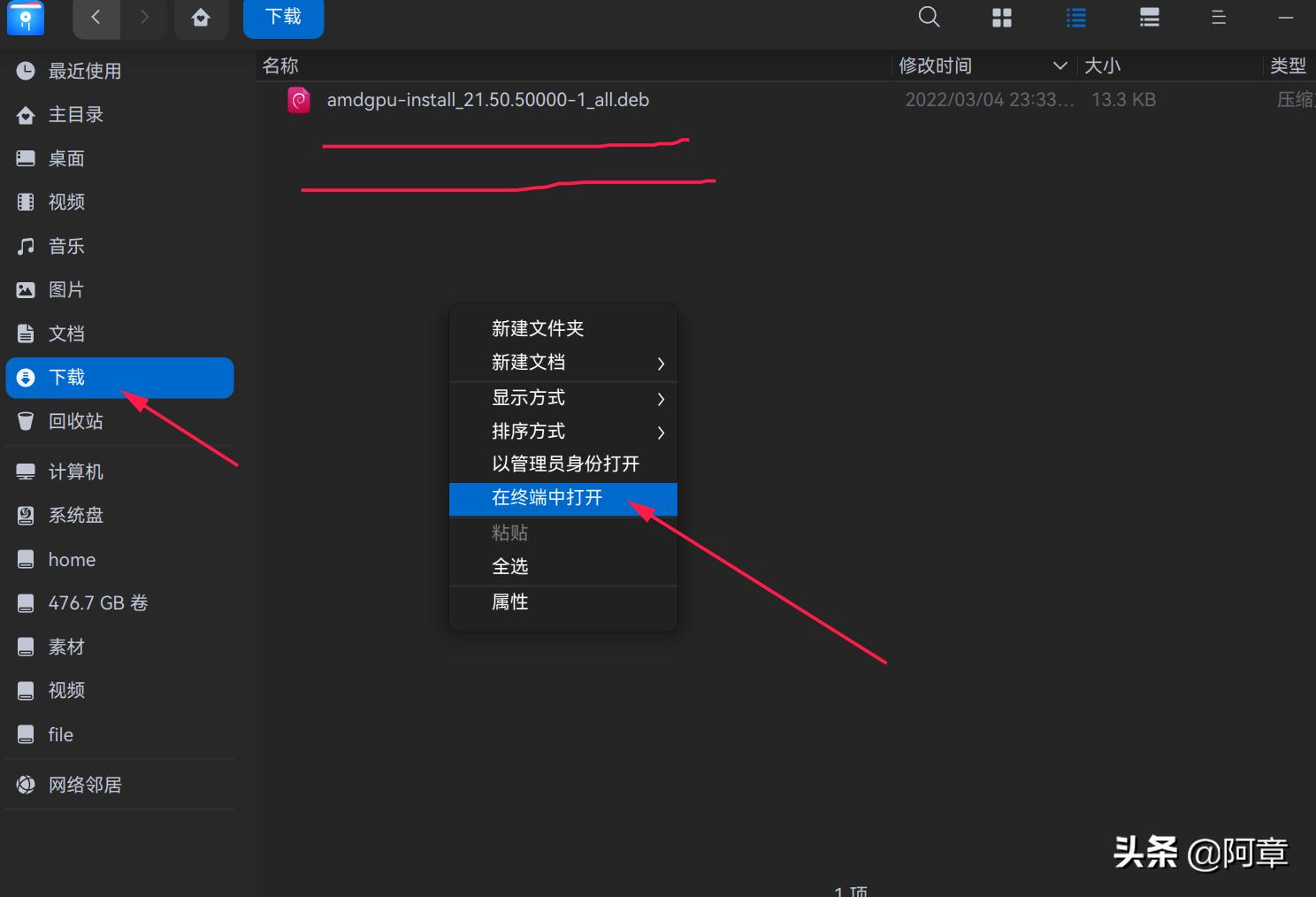
Task: Switch to list view mode
Action: [1075, 17]
